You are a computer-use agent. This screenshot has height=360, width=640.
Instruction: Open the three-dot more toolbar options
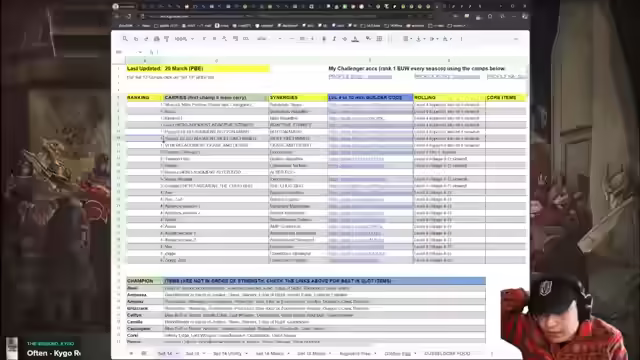[462, 39]
